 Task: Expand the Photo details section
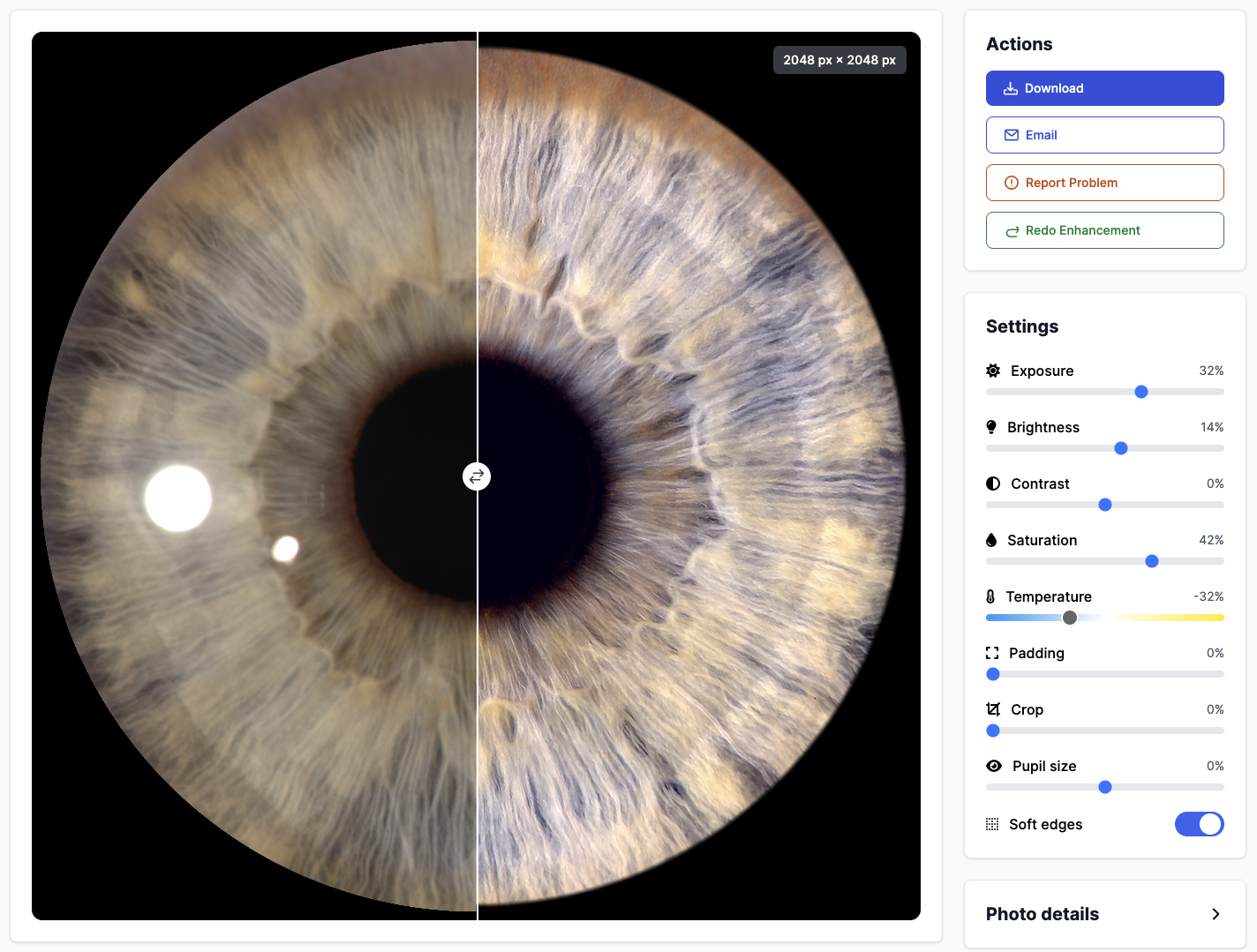click(1104, 914)
